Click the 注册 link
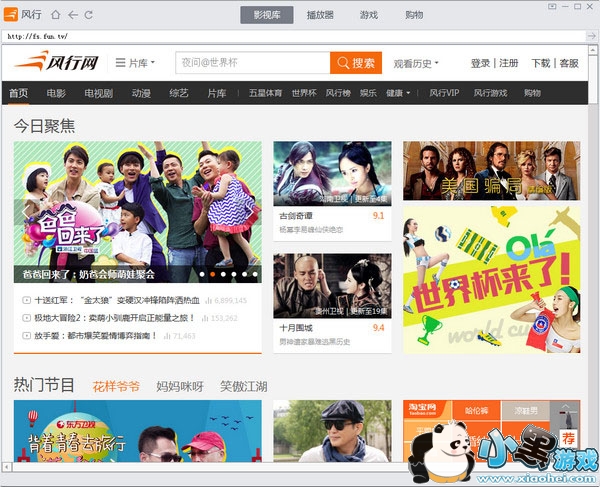This screenshot has height=487, width=600. point(509,63)
